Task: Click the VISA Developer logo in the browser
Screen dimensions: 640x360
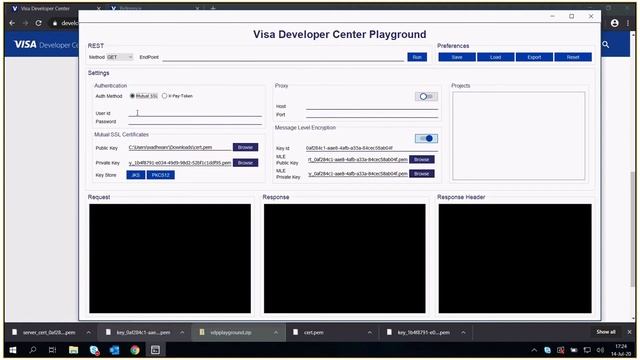Action: pos(46,44)
